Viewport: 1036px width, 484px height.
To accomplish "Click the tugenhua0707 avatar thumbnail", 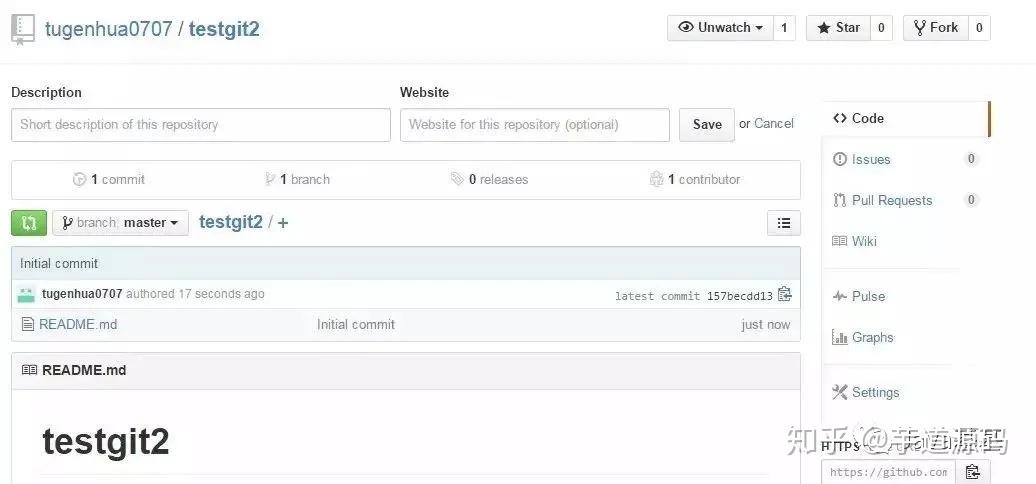I will (26, 294).
